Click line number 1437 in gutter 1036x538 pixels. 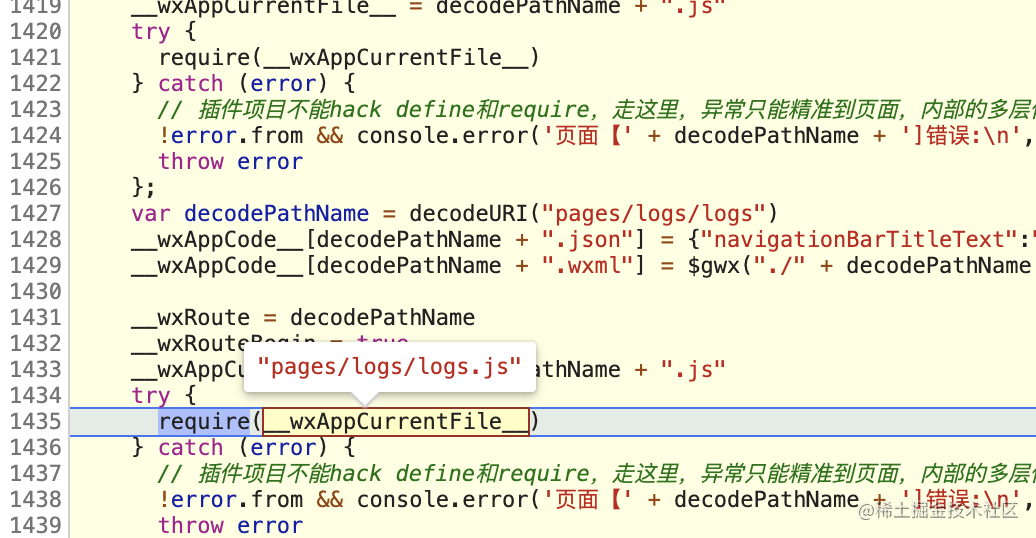coord(35,473)
